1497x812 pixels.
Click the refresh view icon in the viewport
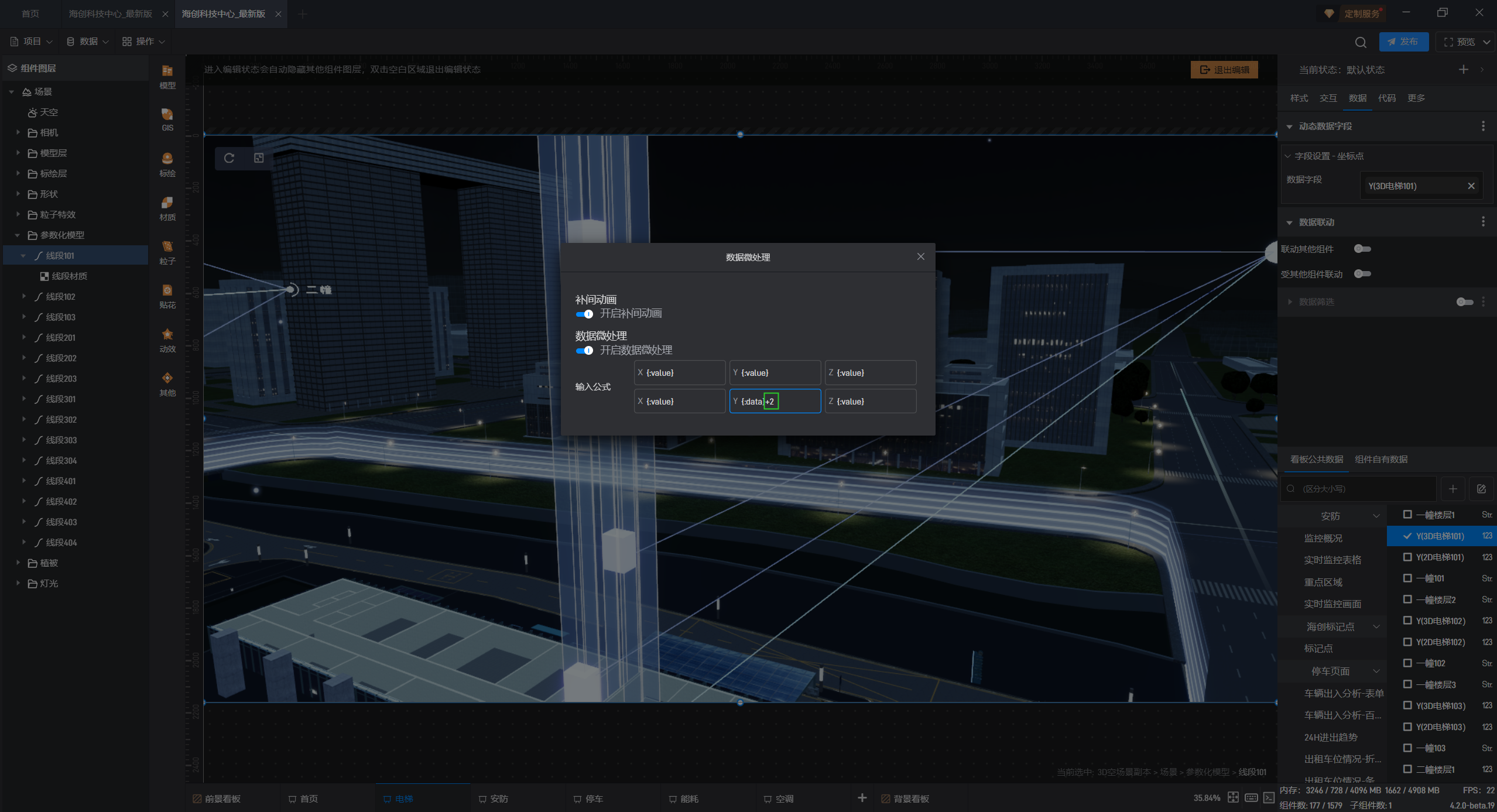coord(229,158)
